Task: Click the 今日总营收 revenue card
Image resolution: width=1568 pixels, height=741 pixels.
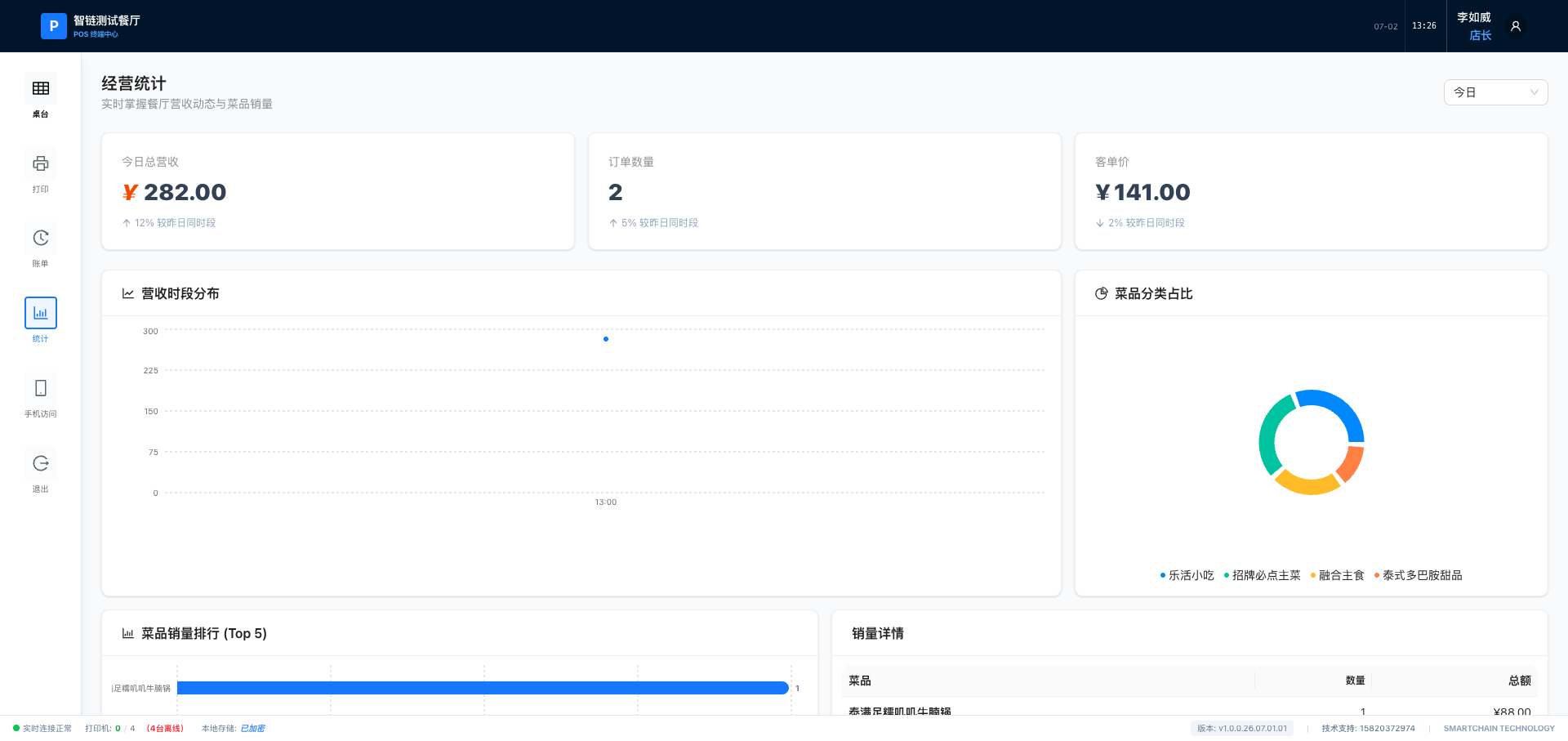Action: [338, 191]
